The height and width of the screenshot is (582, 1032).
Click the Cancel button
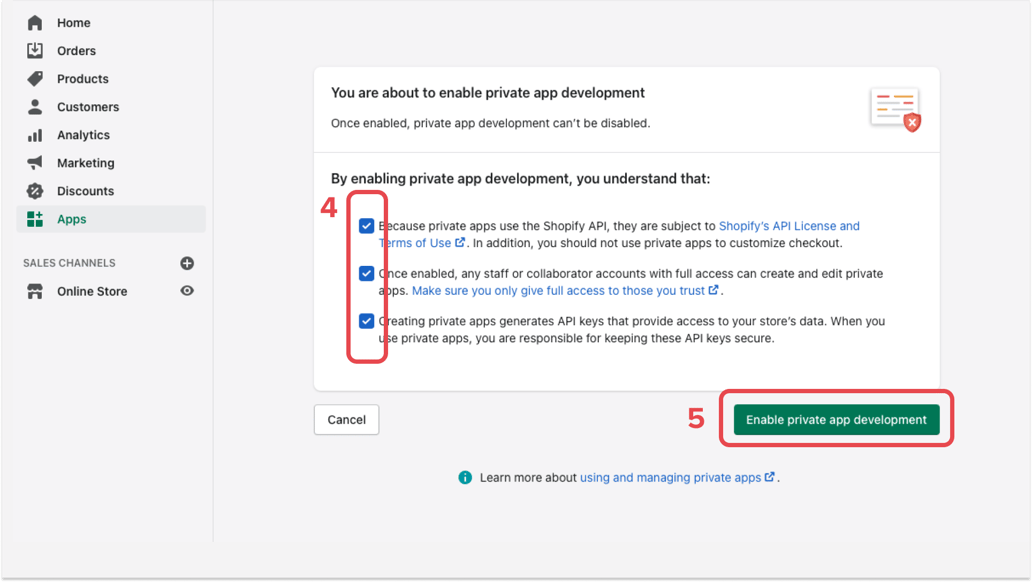[x=346, y=419]
